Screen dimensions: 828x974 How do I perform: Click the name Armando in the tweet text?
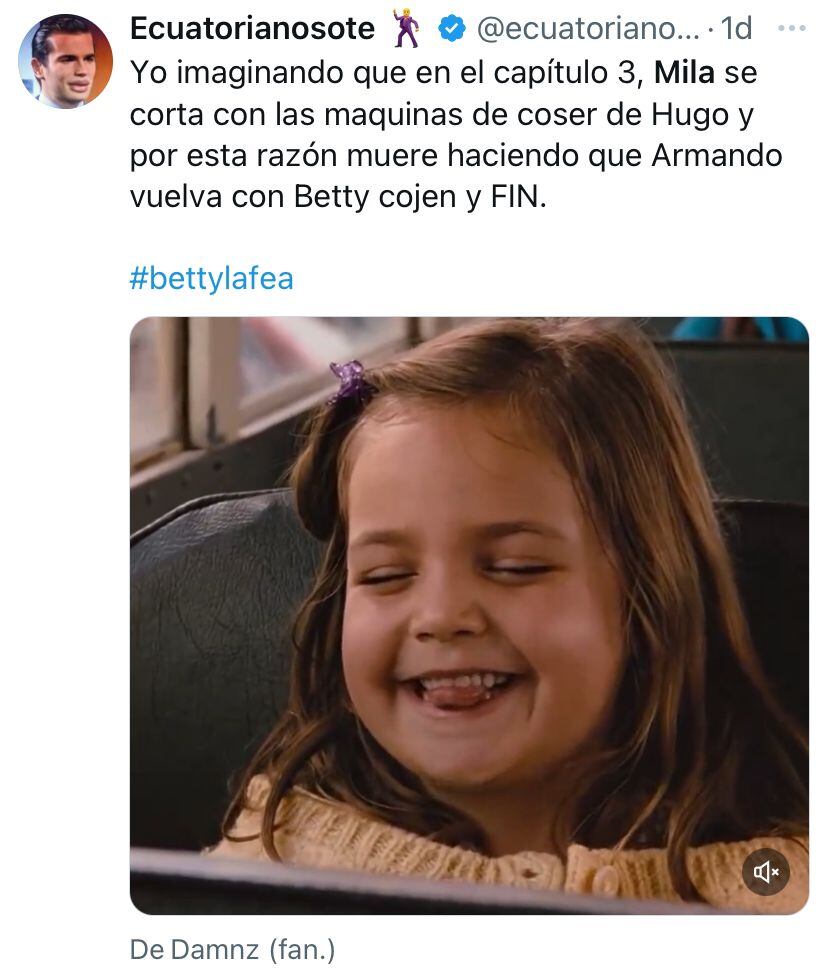pos(717,156)
